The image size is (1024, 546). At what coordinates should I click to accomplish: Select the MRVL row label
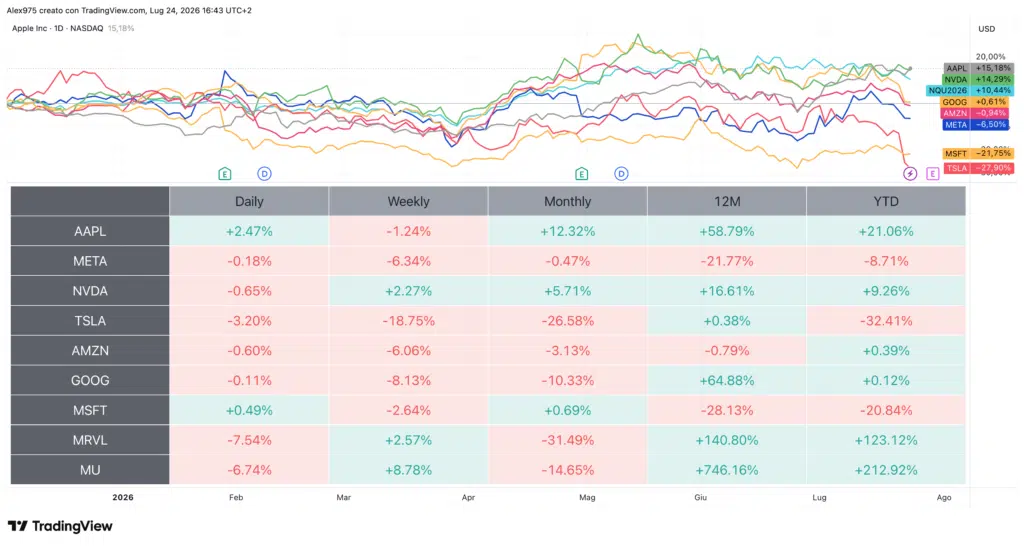pos(90,440)
